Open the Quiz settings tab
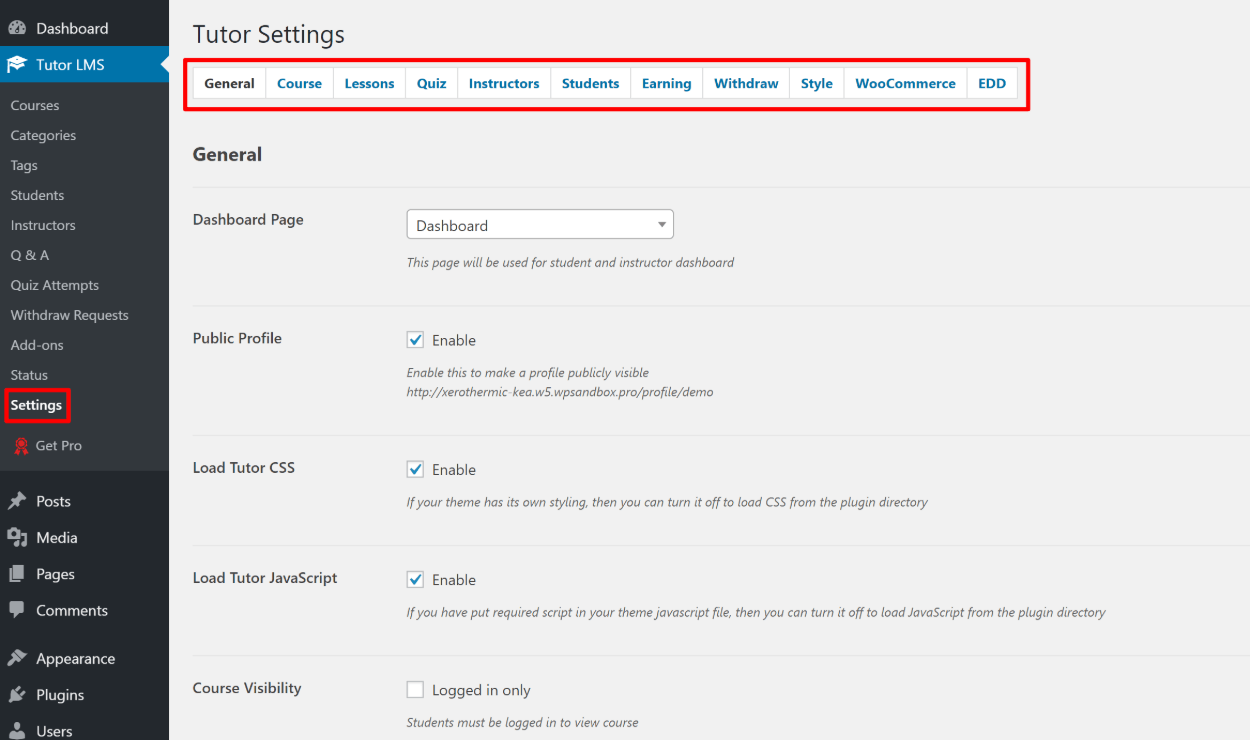The width and height of the screenshot is (1250, 740). pyautogui.click(x=431, y=83)
